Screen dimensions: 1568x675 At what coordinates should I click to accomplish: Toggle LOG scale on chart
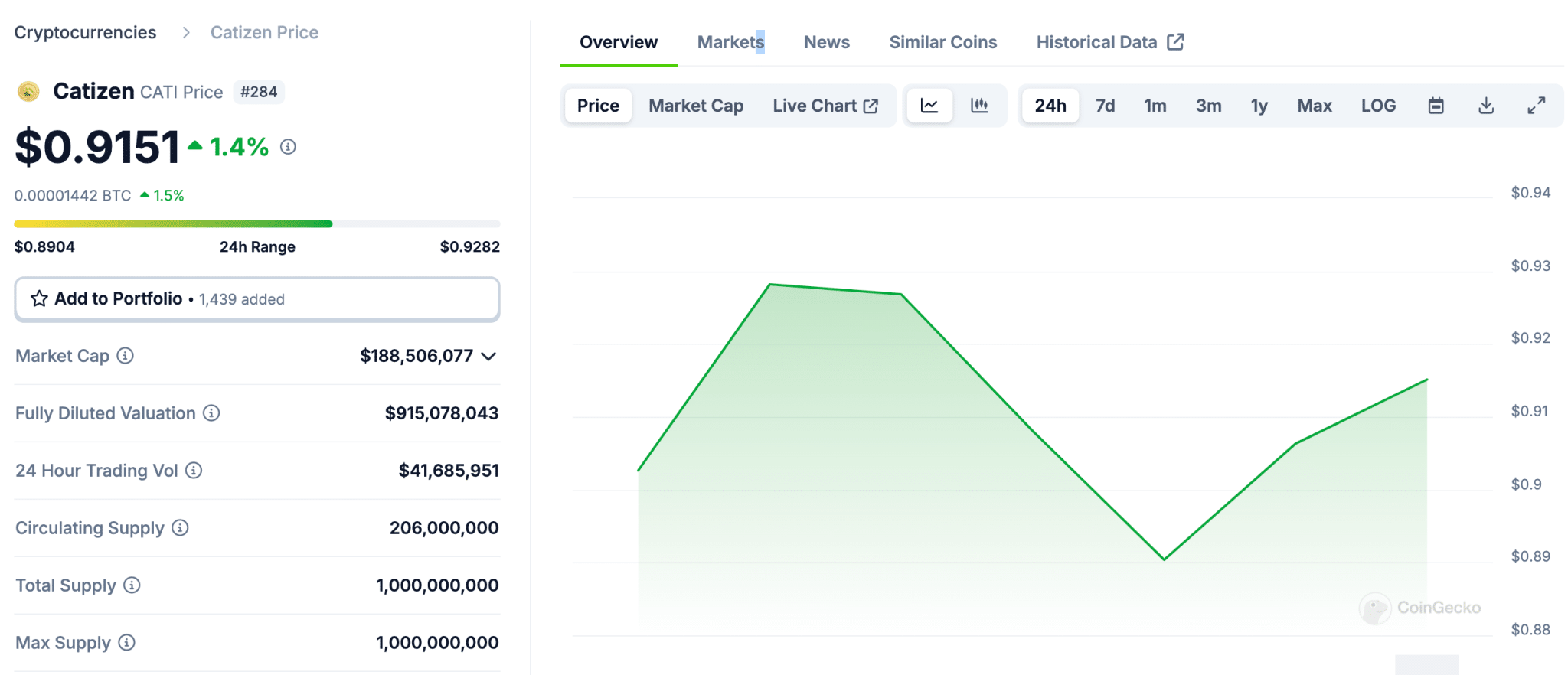click(x=1378, y=106)
